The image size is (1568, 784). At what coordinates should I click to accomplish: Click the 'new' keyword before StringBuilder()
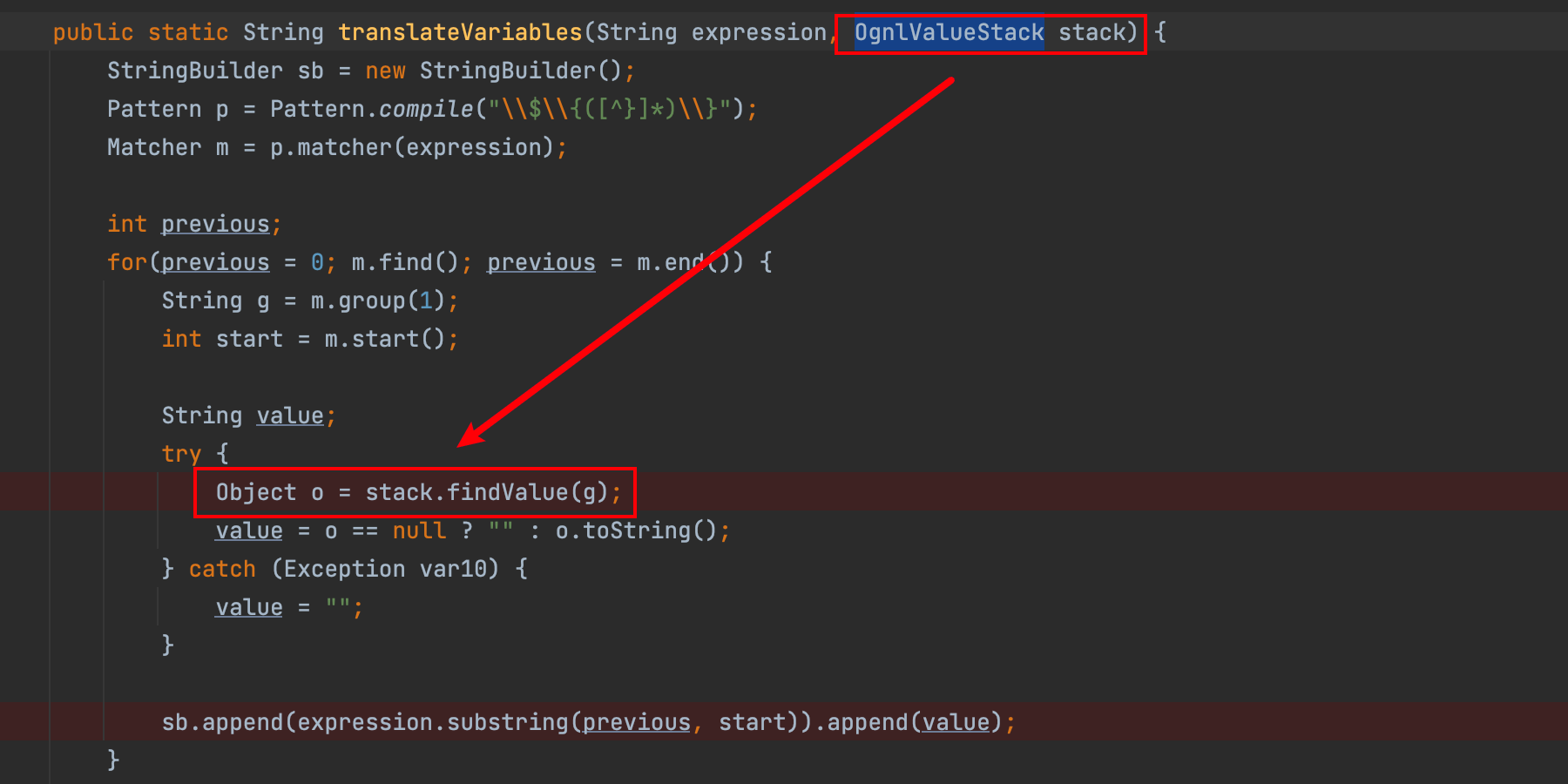point(385,71)
